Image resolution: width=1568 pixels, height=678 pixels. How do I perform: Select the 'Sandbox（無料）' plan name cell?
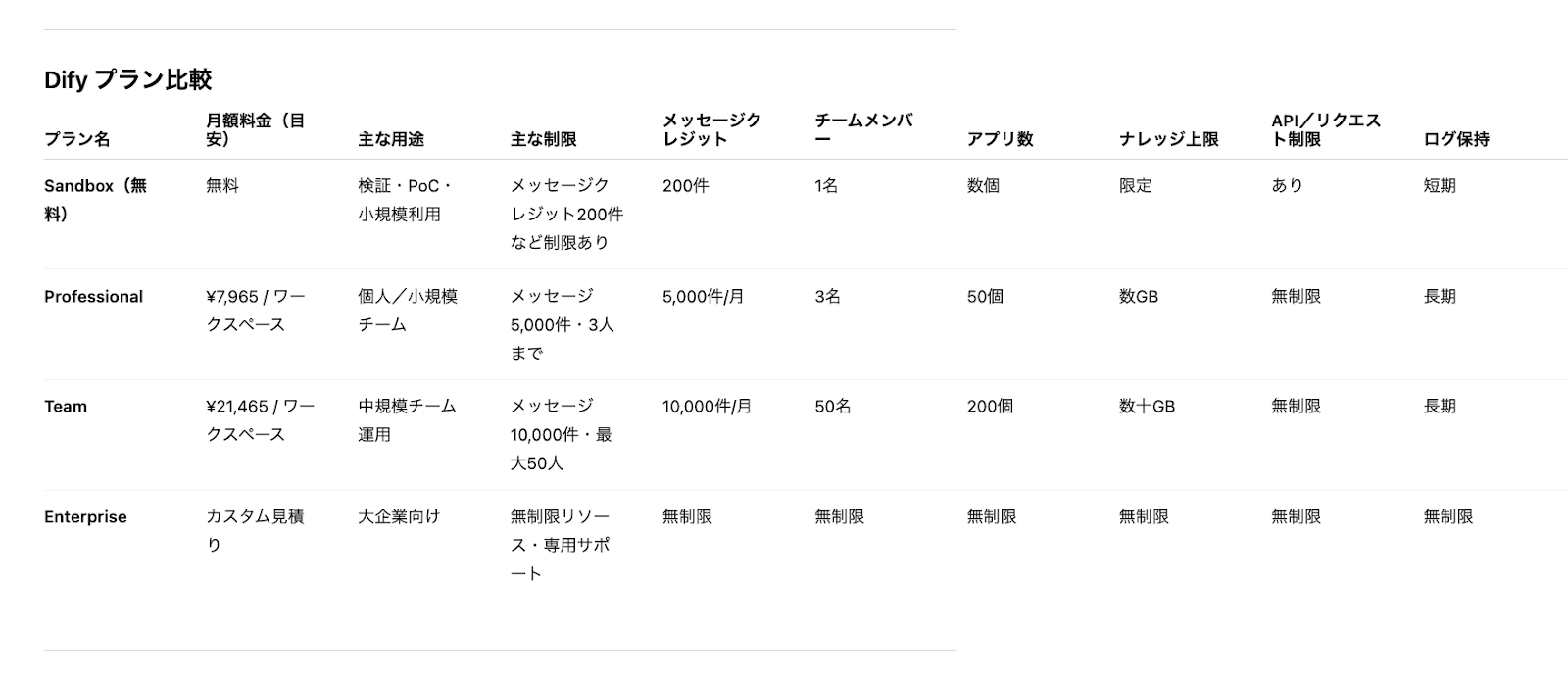95,199
